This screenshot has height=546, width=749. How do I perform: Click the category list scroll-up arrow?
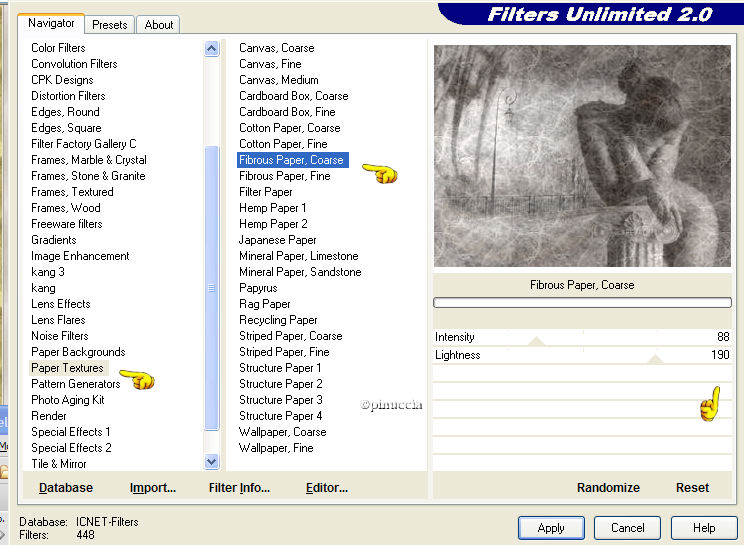click(x=212, y=48)
